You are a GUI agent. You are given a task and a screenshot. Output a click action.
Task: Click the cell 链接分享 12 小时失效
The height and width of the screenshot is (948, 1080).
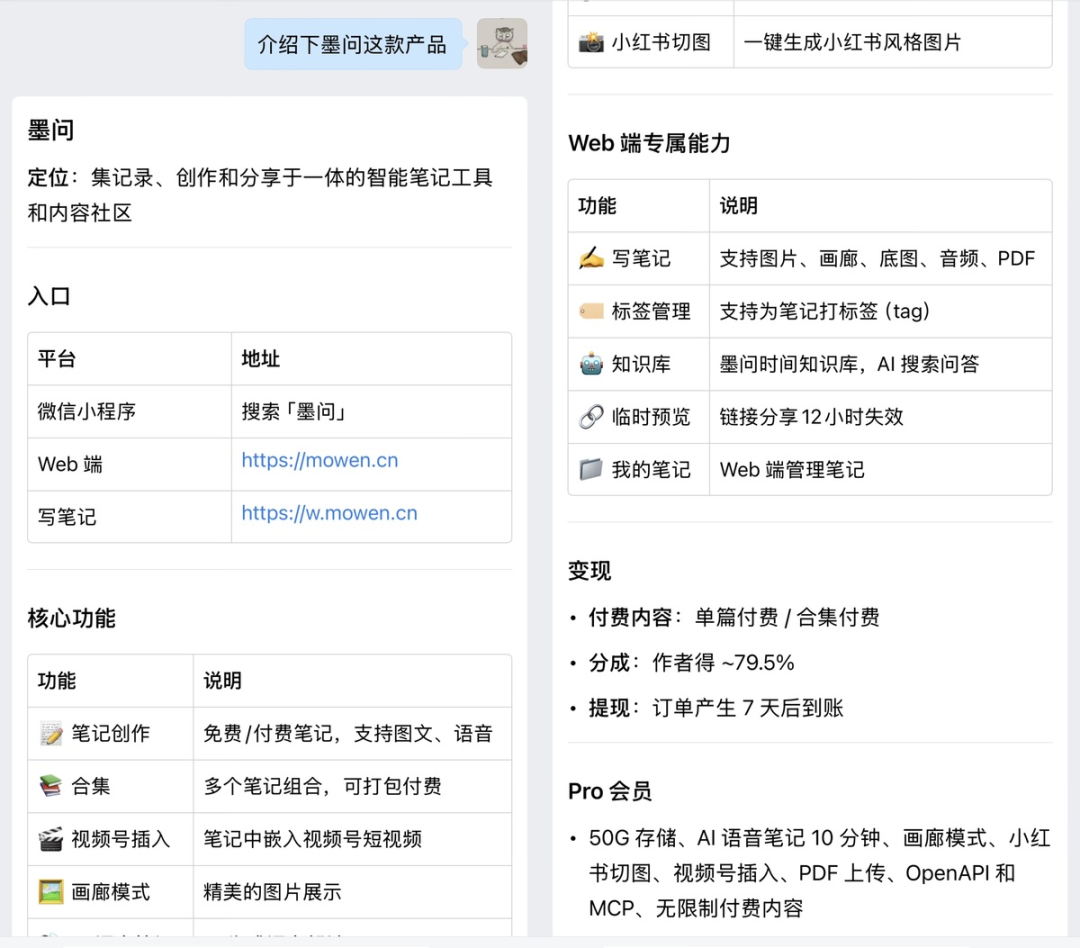[x=880, y=417]
